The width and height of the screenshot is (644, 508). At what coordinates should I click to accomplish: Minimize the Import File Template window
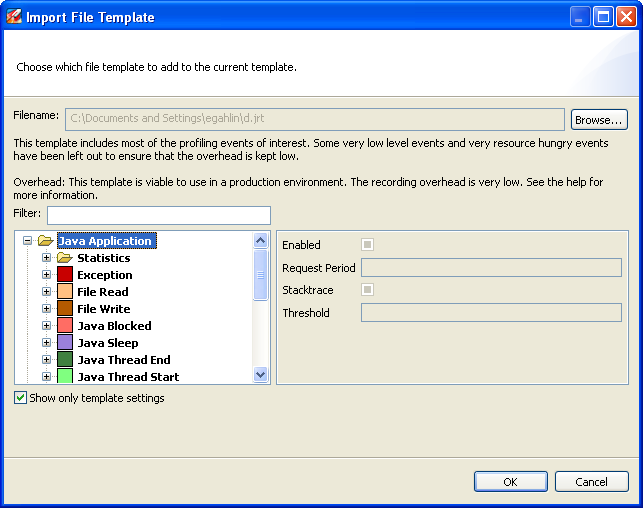[x=580, y=17]
